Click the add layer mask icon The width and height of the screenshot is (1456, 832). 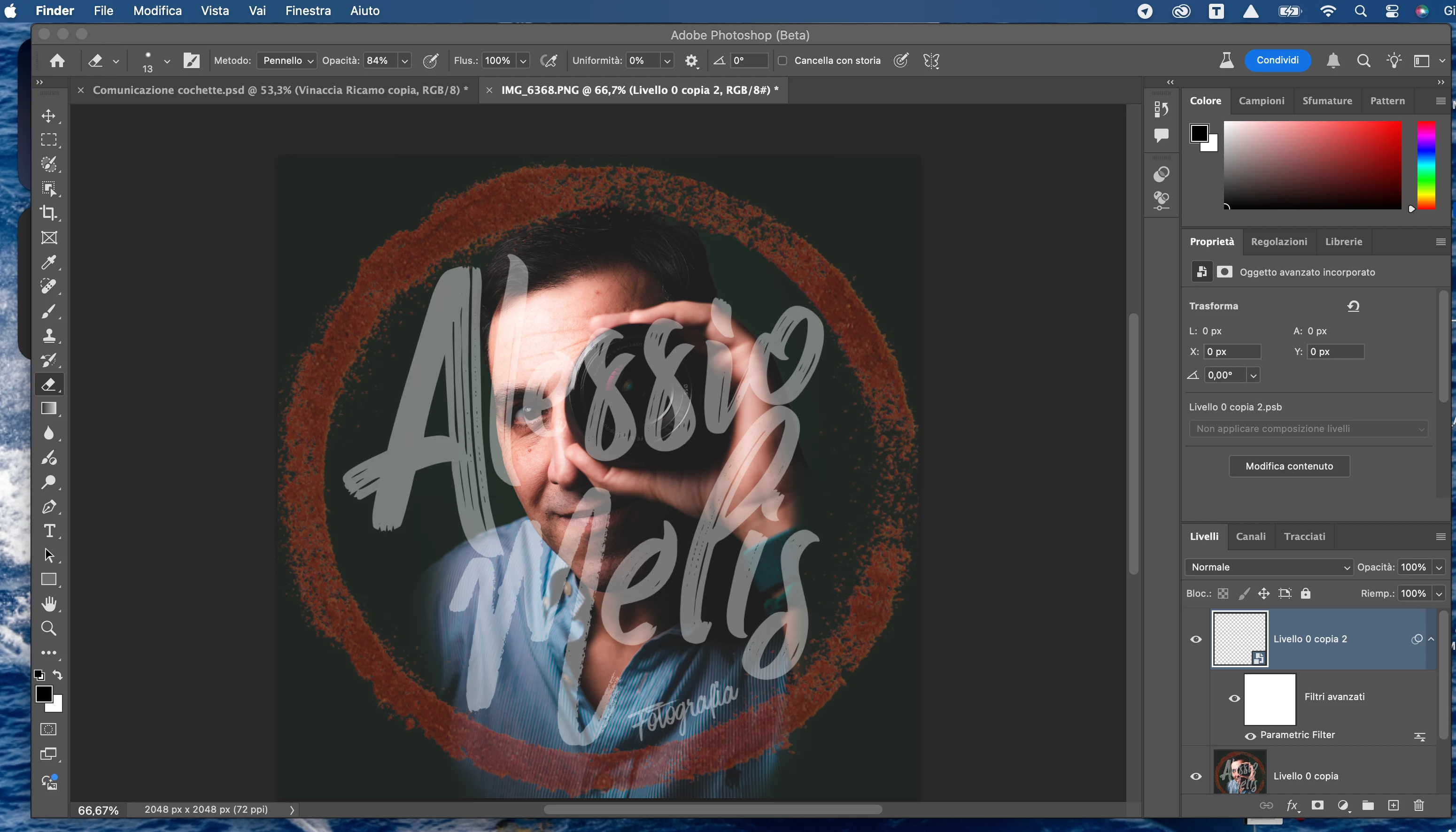coord(1317,805)
